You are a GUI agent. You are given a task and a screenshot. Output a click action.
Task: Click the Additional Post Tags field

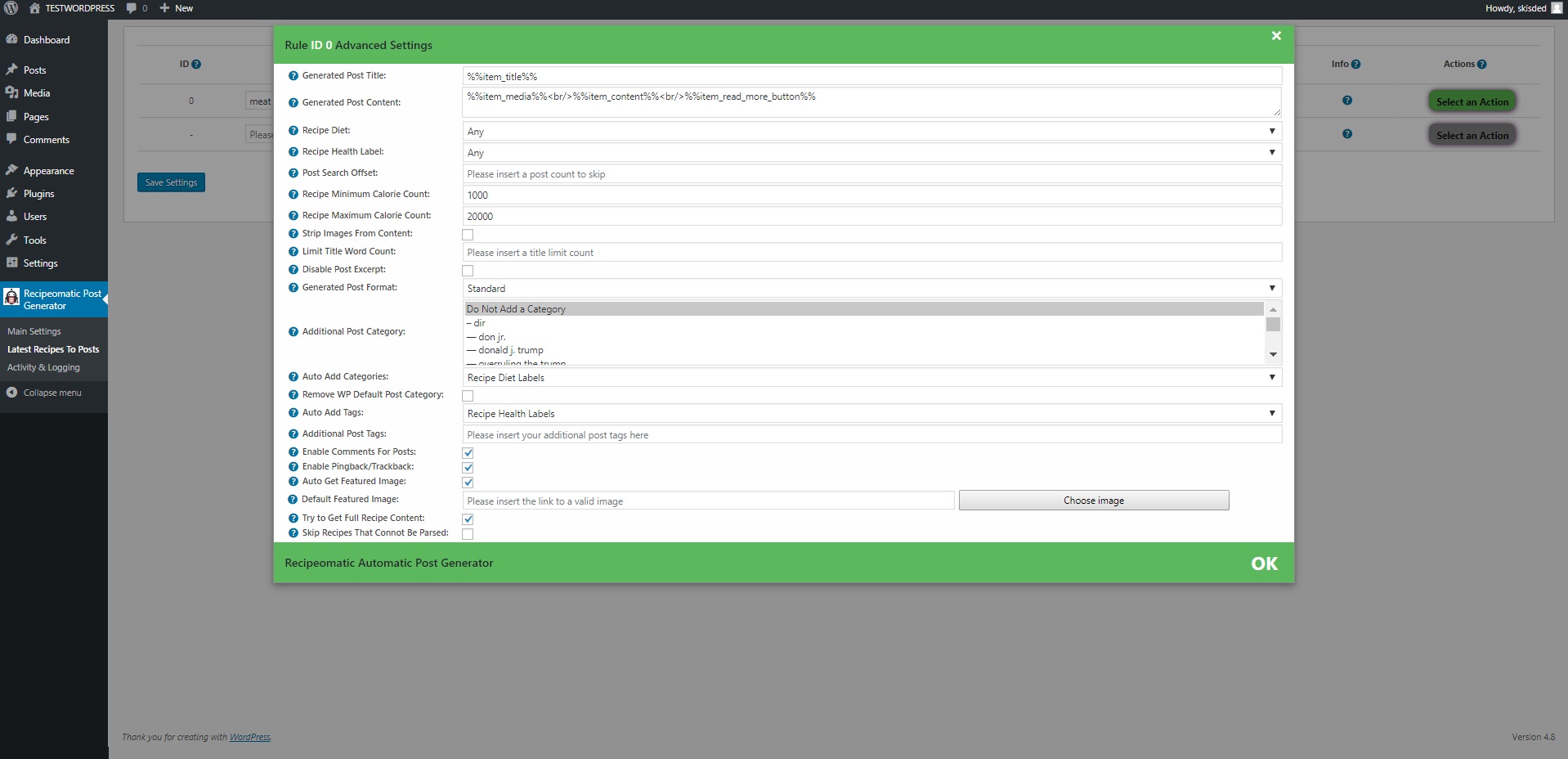pos(871,435)
